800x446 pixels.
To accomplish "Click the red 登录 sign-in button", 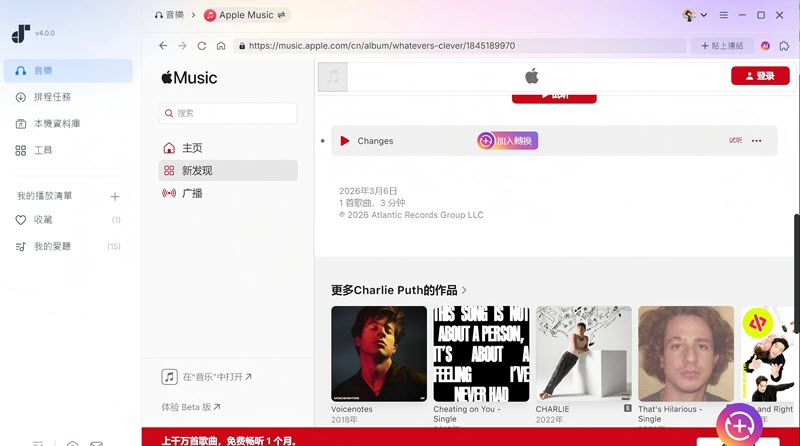I will coord(760,76).
